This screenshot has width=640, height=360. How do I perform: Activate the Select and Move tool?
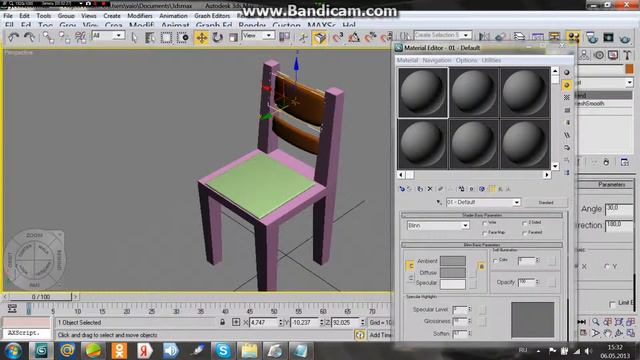201,38
